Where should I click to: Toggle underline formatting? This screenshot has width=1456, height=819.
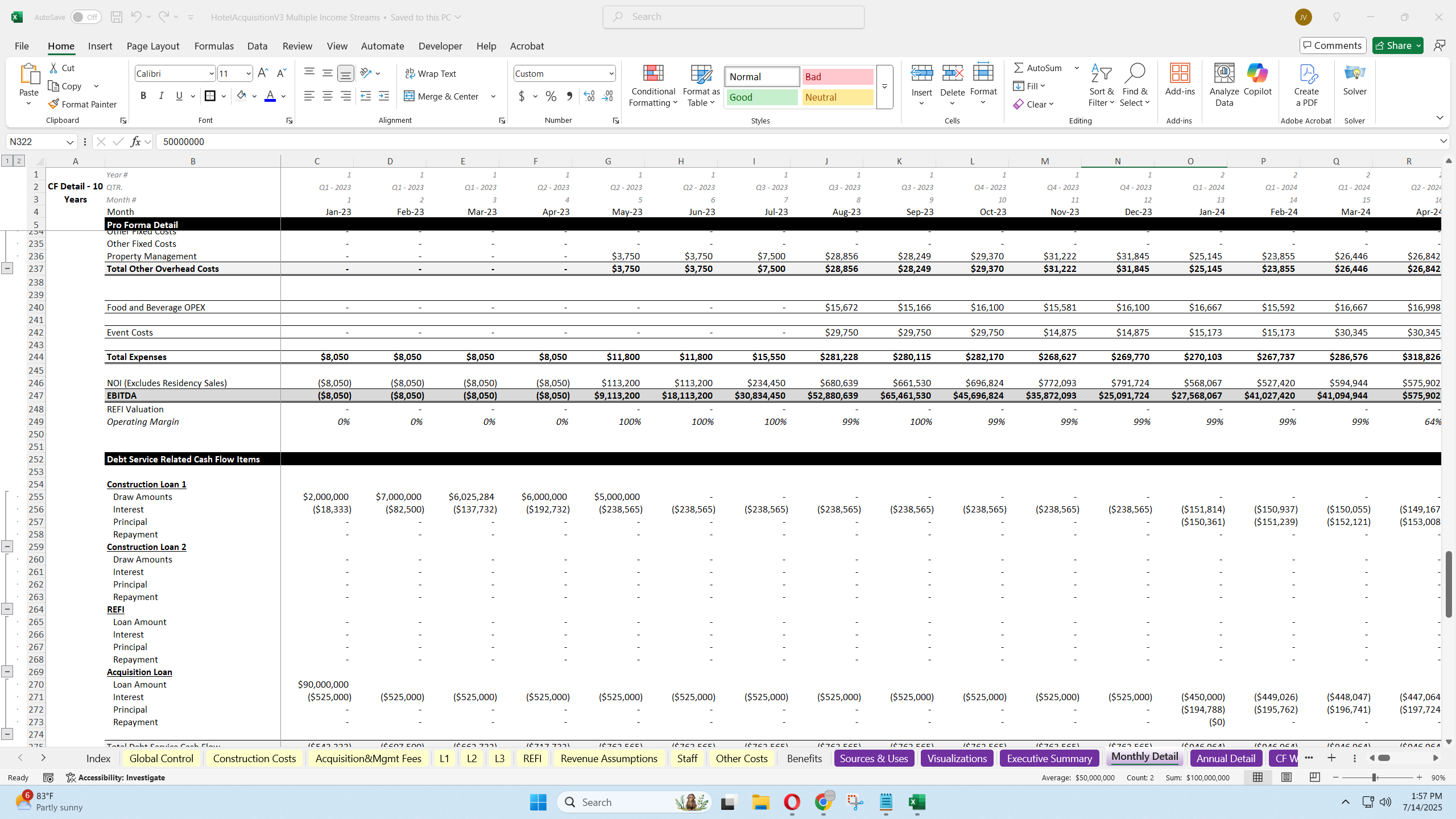(x=179, y=96)
